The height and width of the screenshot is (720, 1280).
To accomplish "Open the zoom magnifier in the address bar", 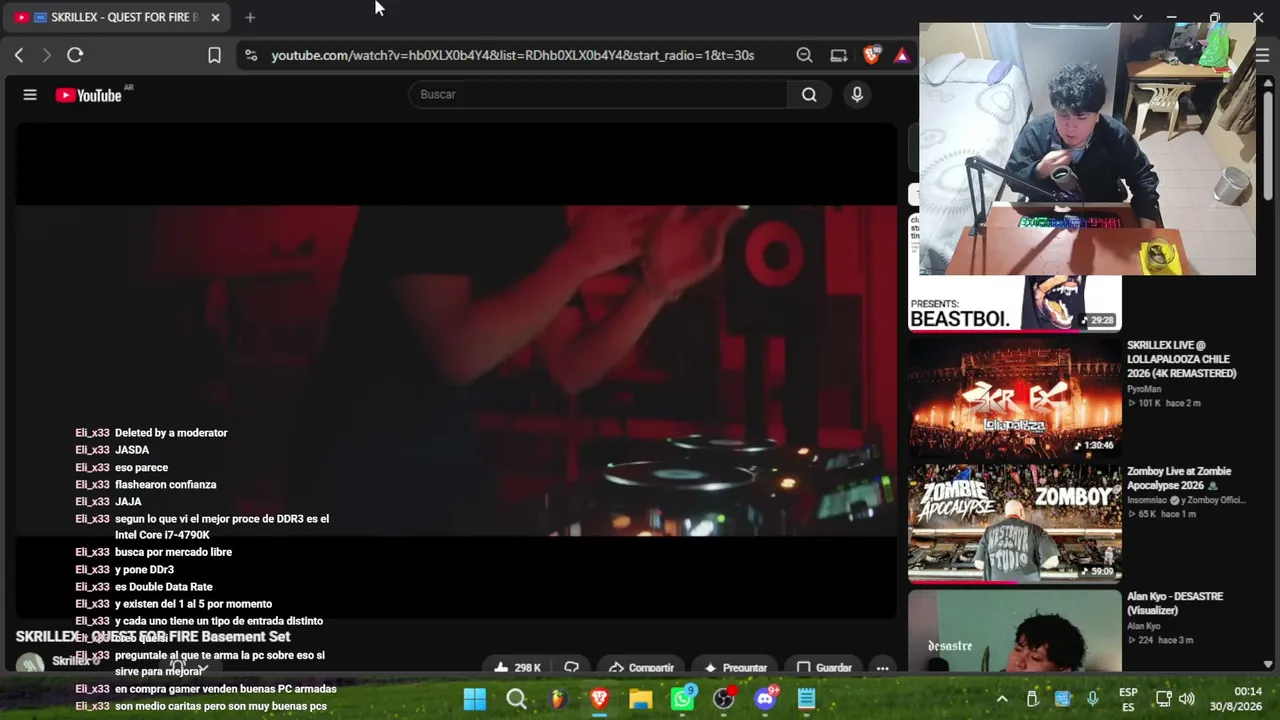I will click(x=804, y=55).
